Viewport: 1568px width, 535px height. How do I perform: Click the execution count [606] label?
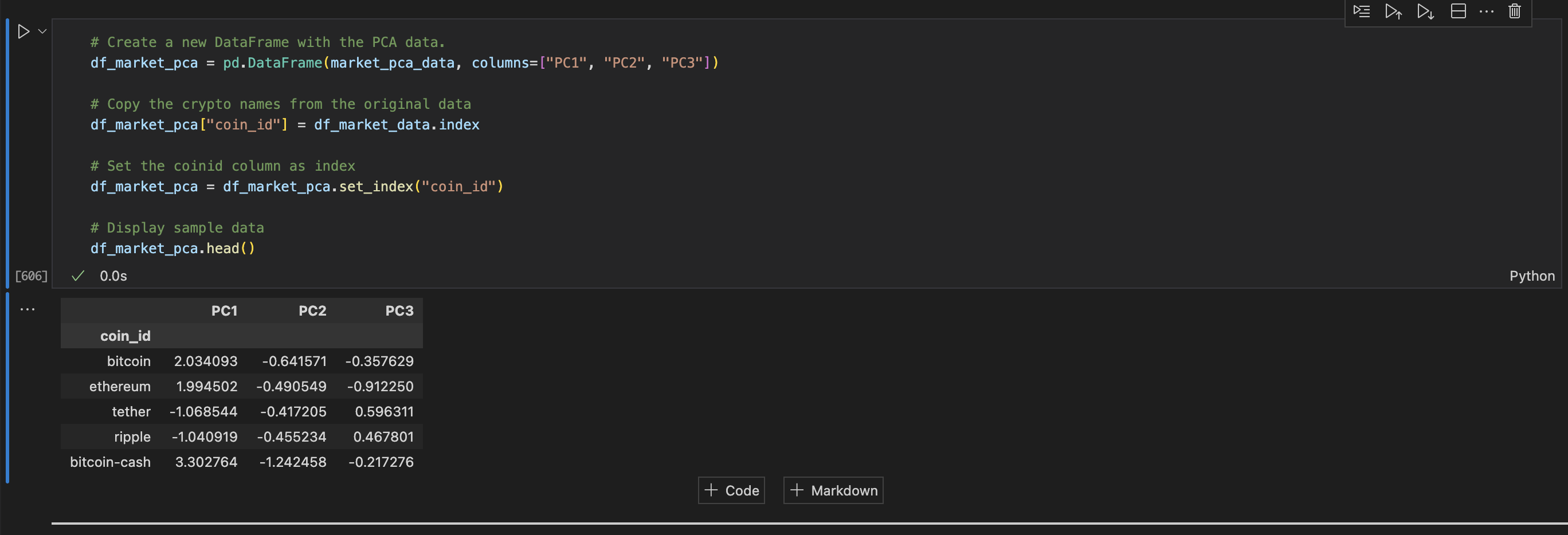(x=32, y=276)
